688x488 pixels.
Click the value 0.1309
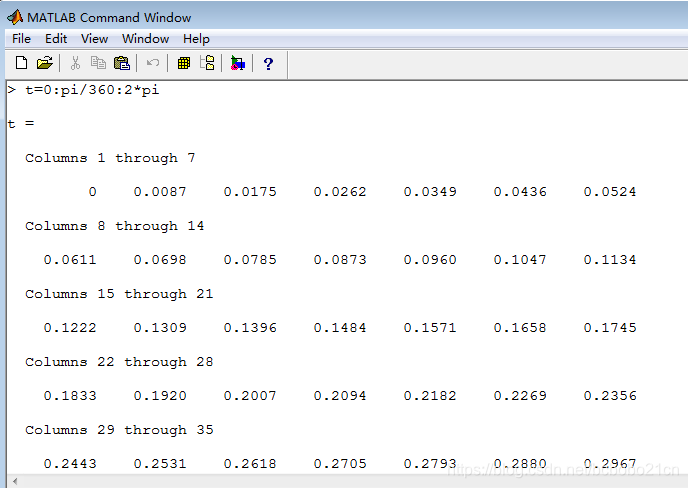coord(160,328)
